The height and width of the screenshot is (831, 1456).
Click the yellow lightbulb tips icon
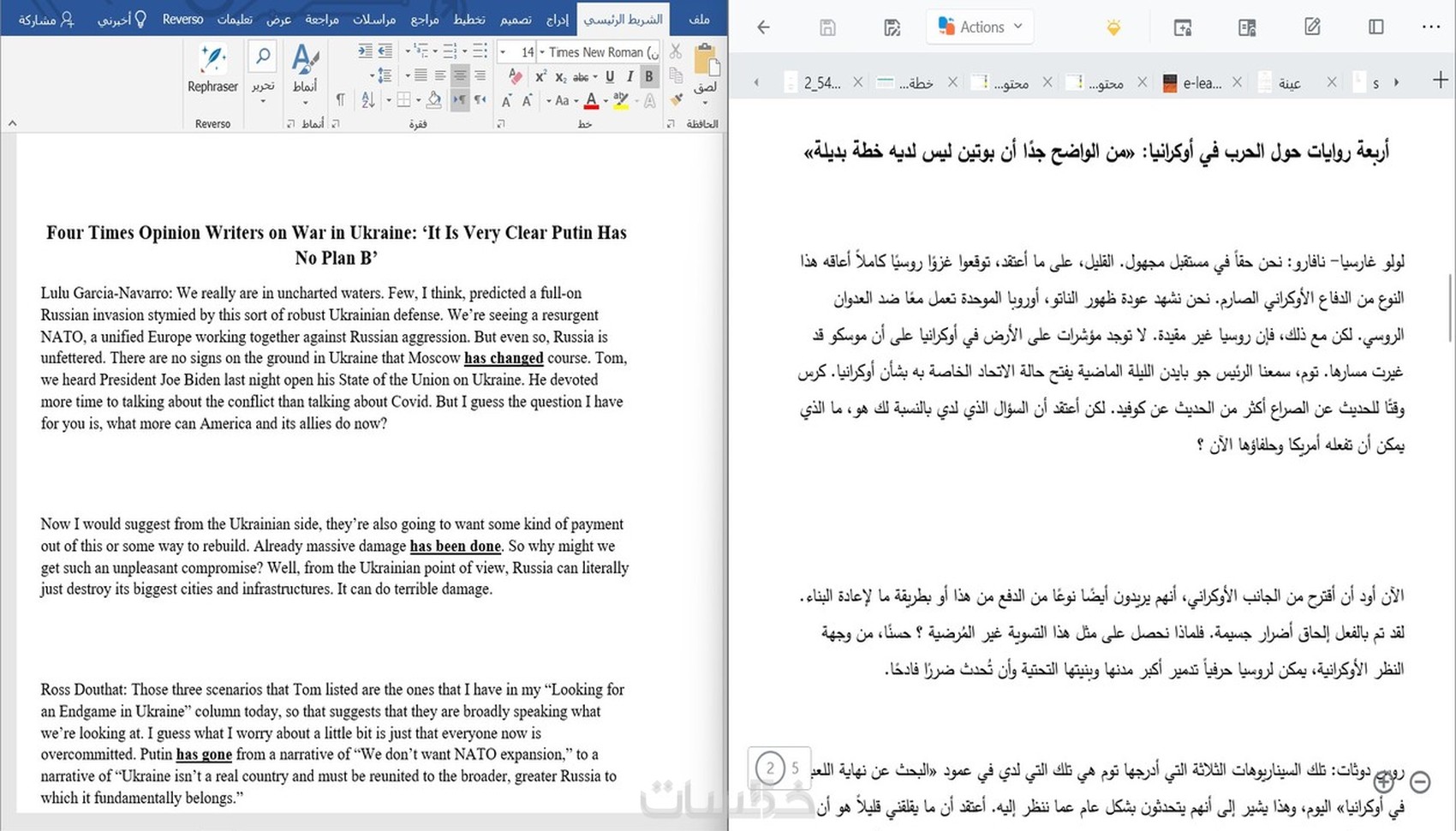coord(1113,27)
